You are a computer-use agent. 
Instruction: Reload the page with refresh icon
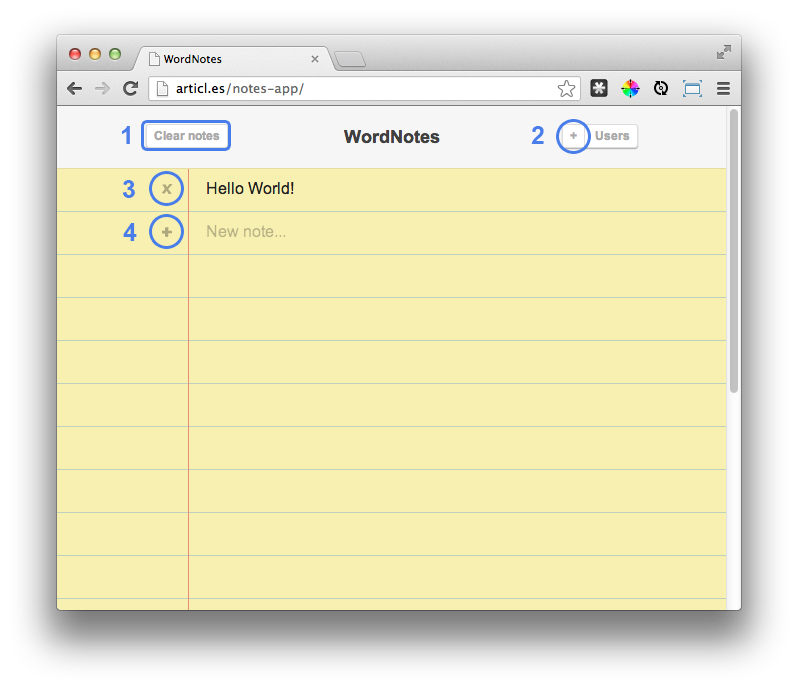(x=131, y=89)
